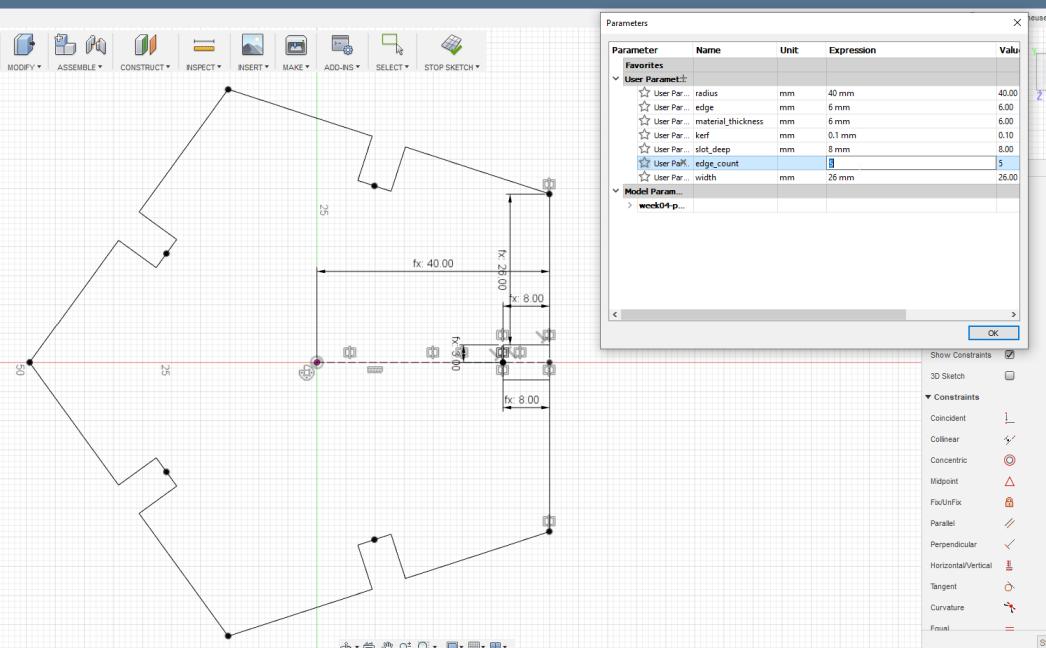Open the CONSTRUCT dropdown menu
1046x648 pixels.
145,67
